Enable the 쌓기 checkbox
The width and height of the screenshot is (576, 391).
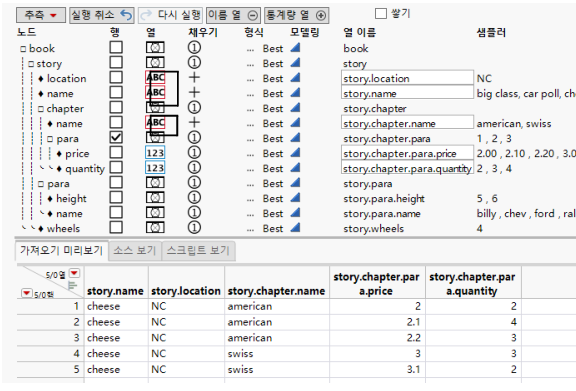pyautogui.click(x=381, y=14)
